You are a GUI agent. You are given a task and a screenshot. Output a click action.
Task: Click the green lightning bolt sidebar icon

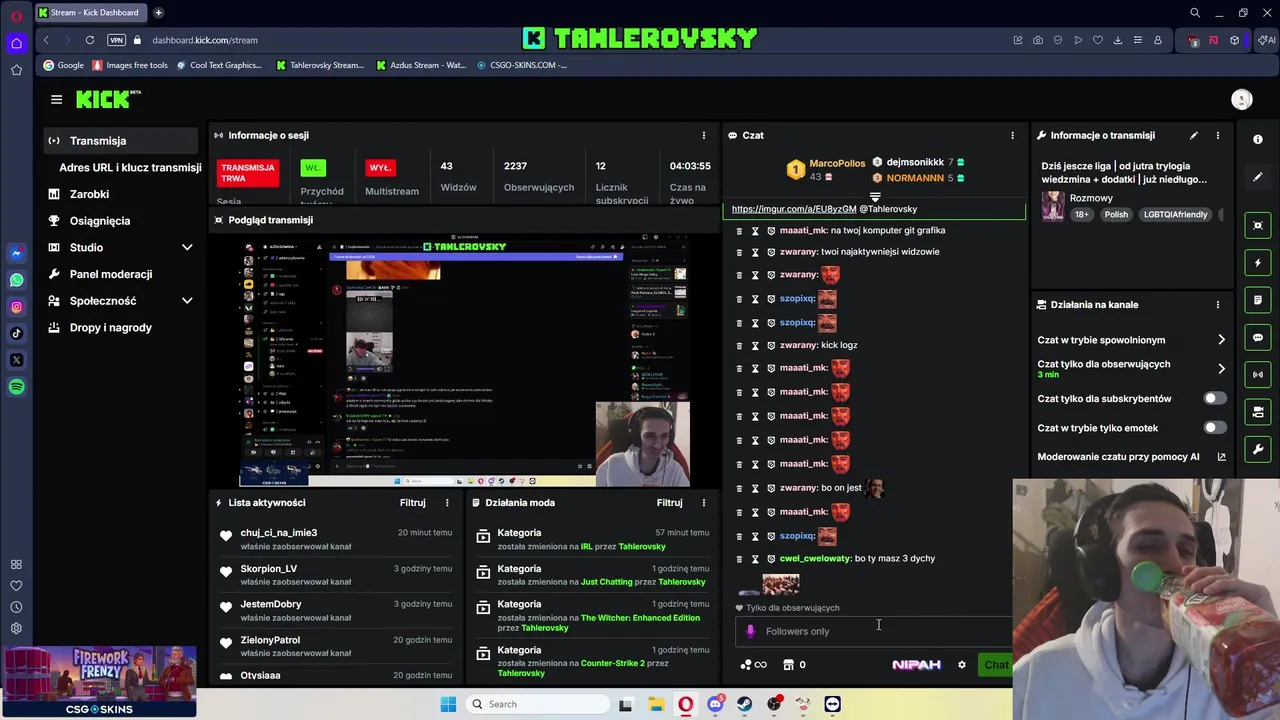pos(1258,263)
